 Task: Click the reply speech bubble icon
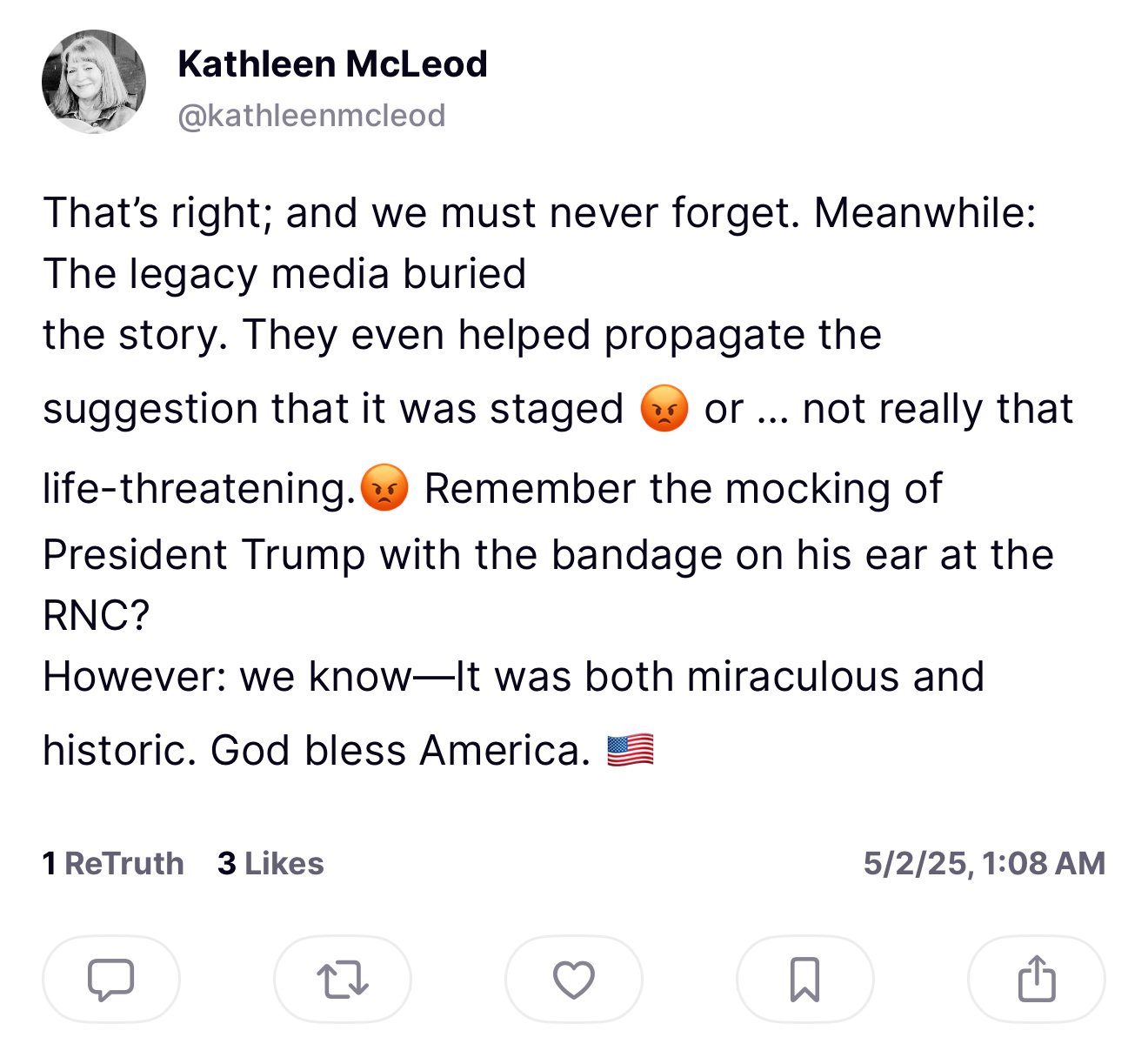point(111,980)
